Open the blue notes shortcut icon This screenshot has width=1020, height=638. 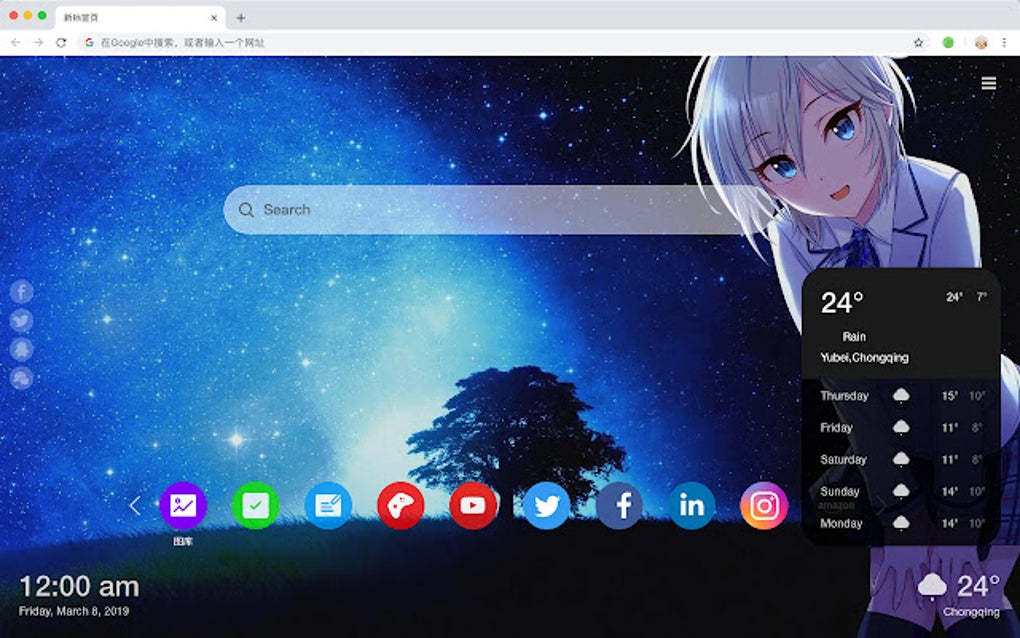328,505
